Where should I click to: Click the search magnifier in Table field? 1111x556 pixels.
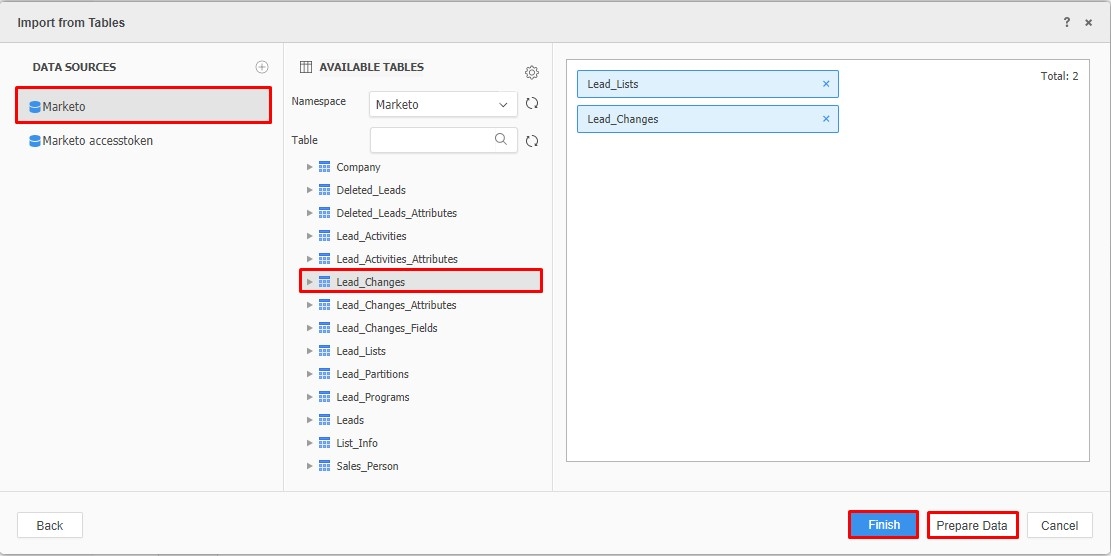click(x=501, y=140)
